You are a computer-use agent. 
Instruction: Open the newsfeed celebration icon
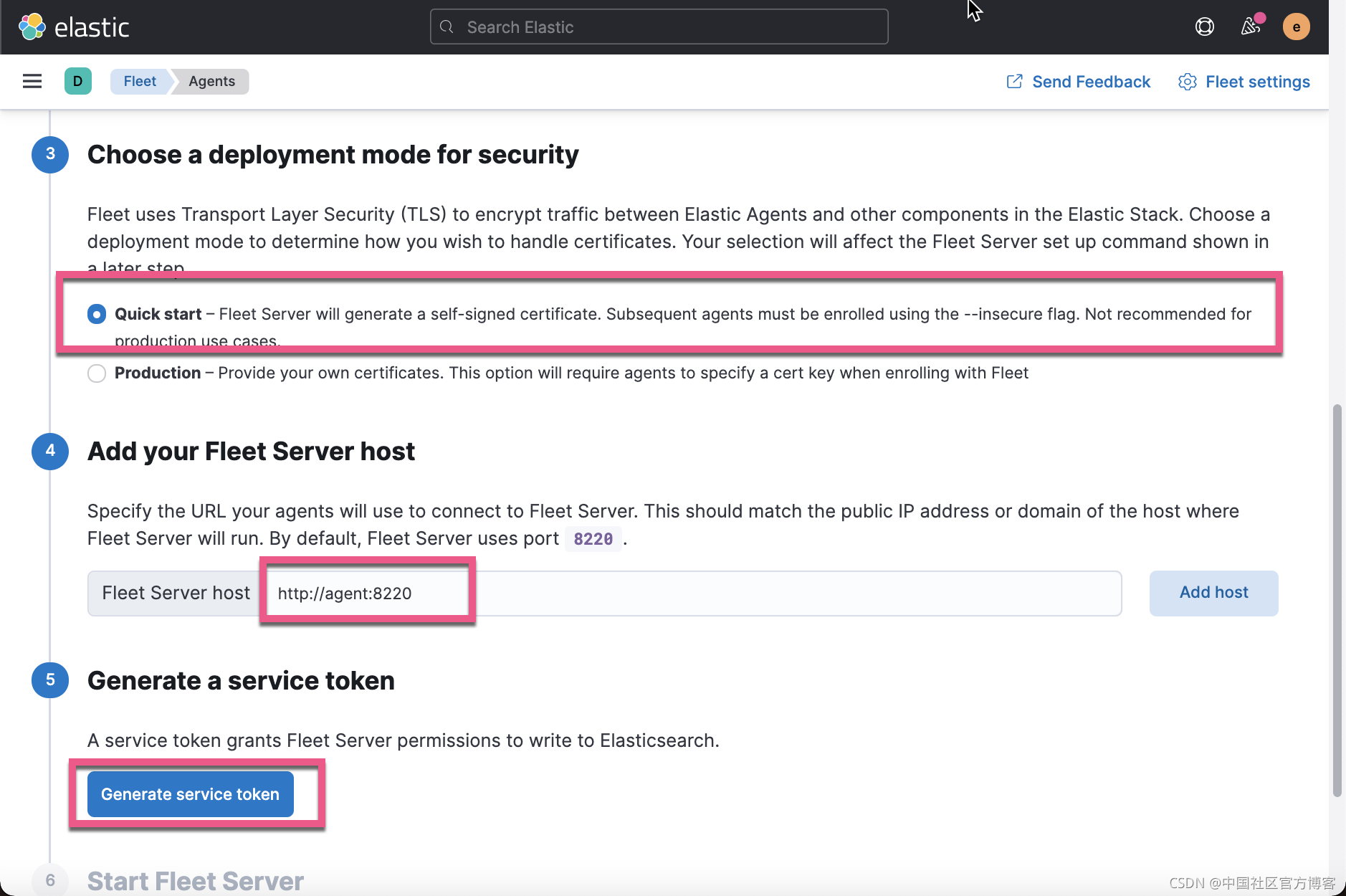[1251, 27]
